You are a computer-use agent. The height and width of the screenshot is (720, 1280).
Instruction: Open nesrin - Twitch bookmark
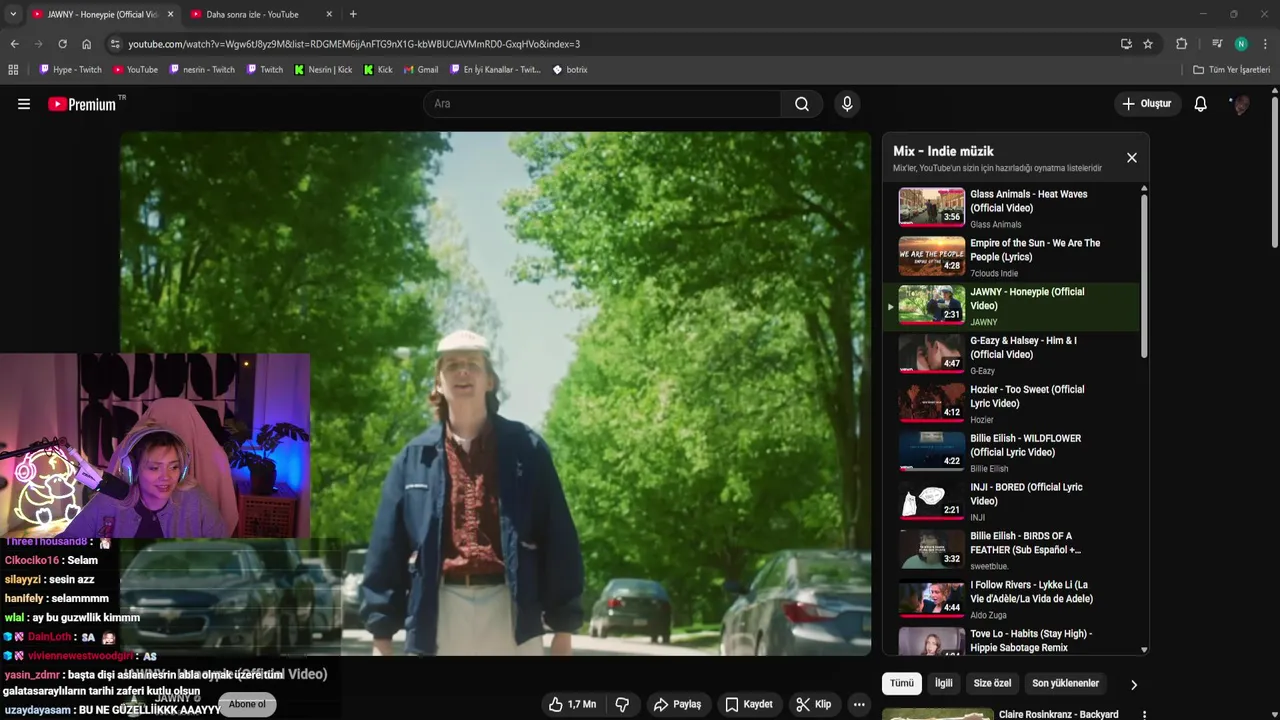(201, 70)
